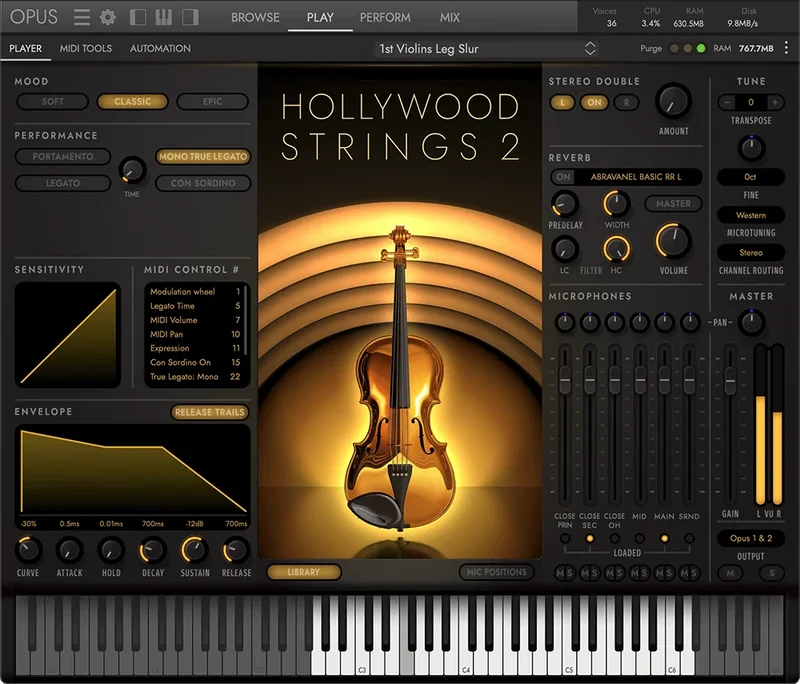Viewport: 800px width, 684px height.
Task: Click the reverb HC filter knob
Action: pyautogui.click(x=616, y=249)
